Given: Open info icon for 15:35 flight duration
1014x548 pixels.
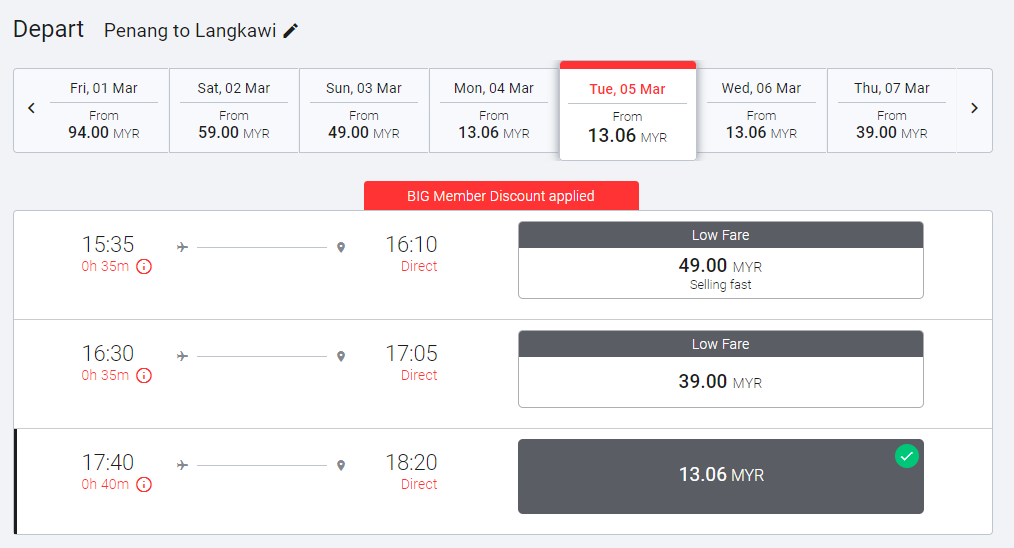Looking at the screenshot, I should (144, 267).
